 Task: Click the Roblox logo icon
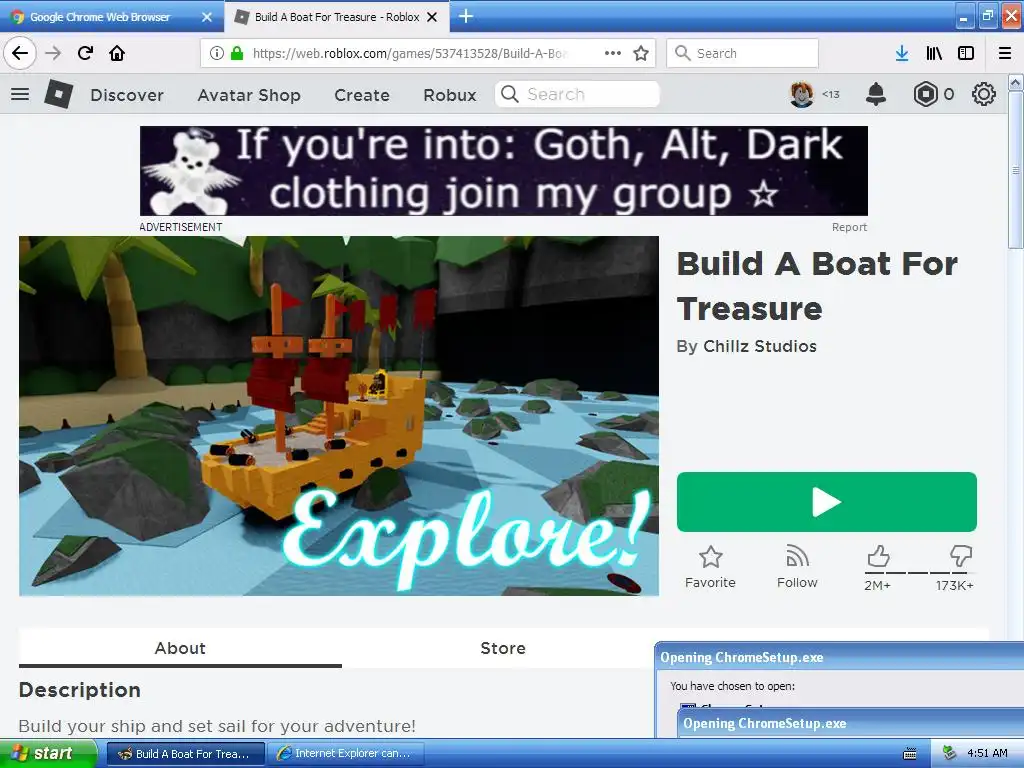point(58,94)
